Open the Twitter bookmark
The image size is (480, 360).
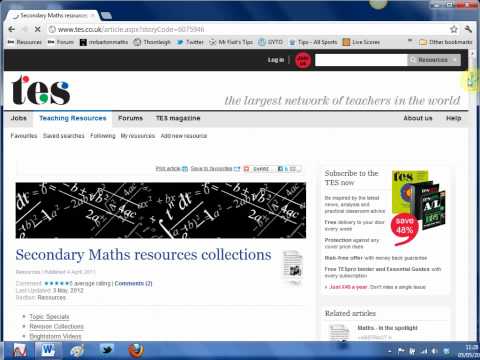pos(190,42)
